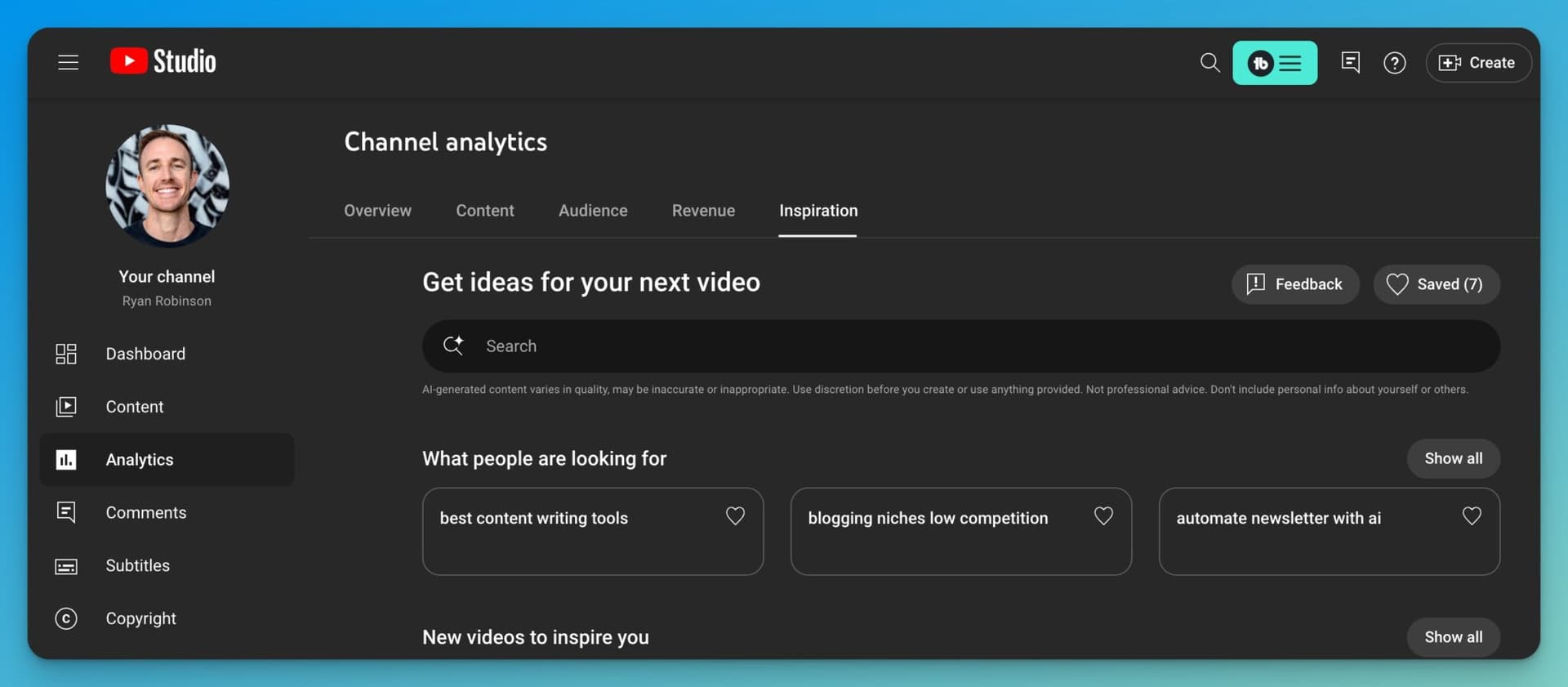1568x687 pixels.
Task: Open the comments notification icon in header
Action: [x=1350, y=63]
